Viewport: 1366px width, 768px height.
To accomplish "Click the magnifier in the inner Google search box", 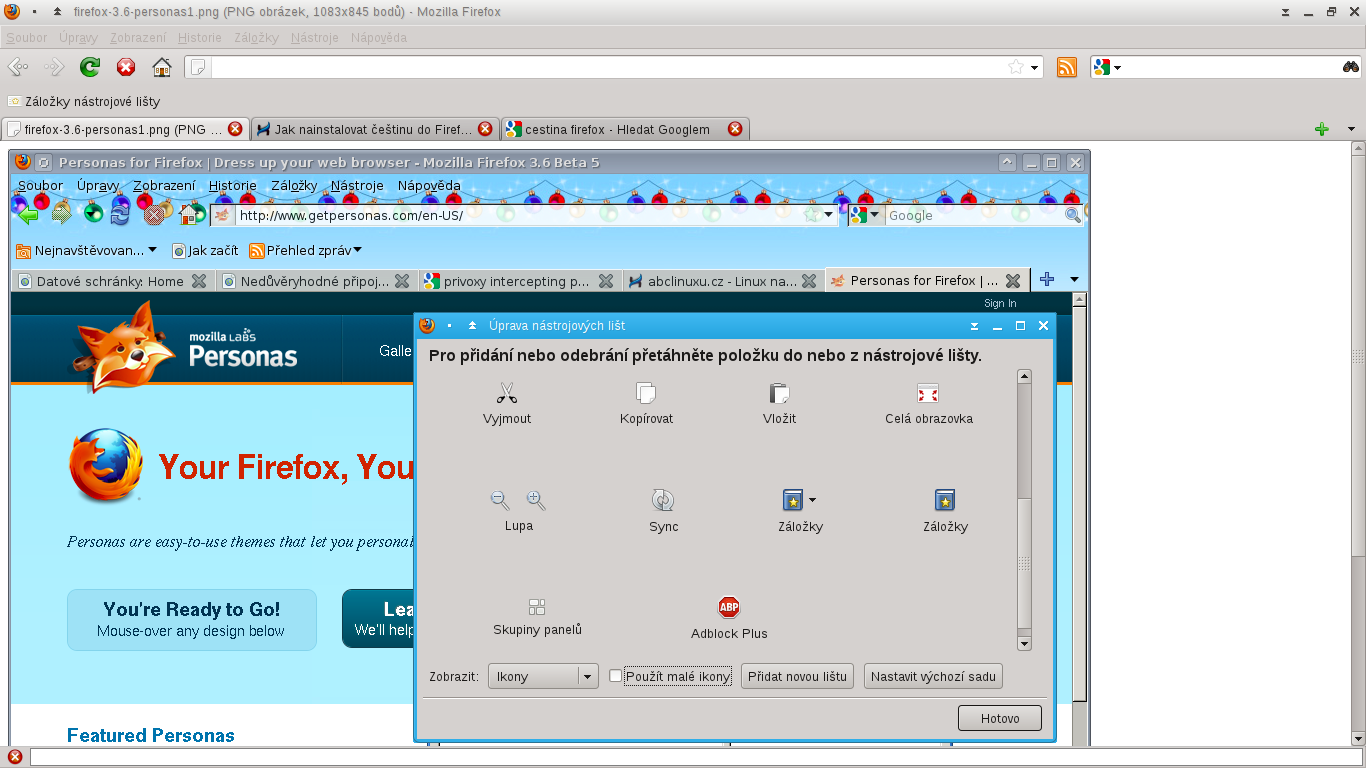I will pyautogui.click(x=1072, y=215).
